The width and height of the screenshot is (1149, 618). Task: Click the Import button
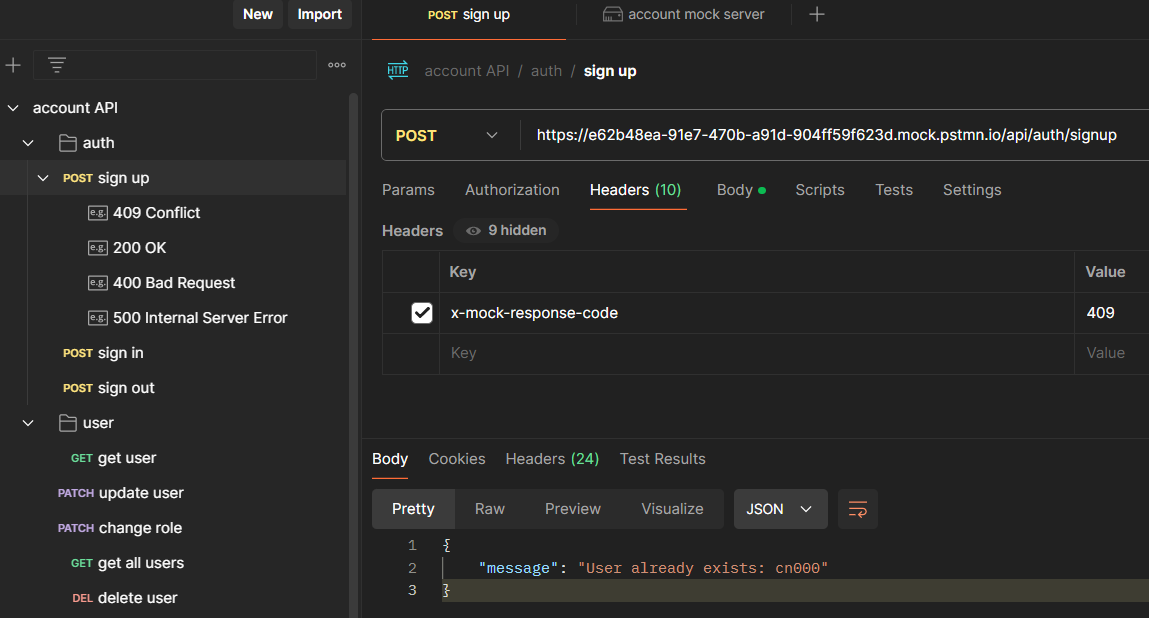click(319, 14)
